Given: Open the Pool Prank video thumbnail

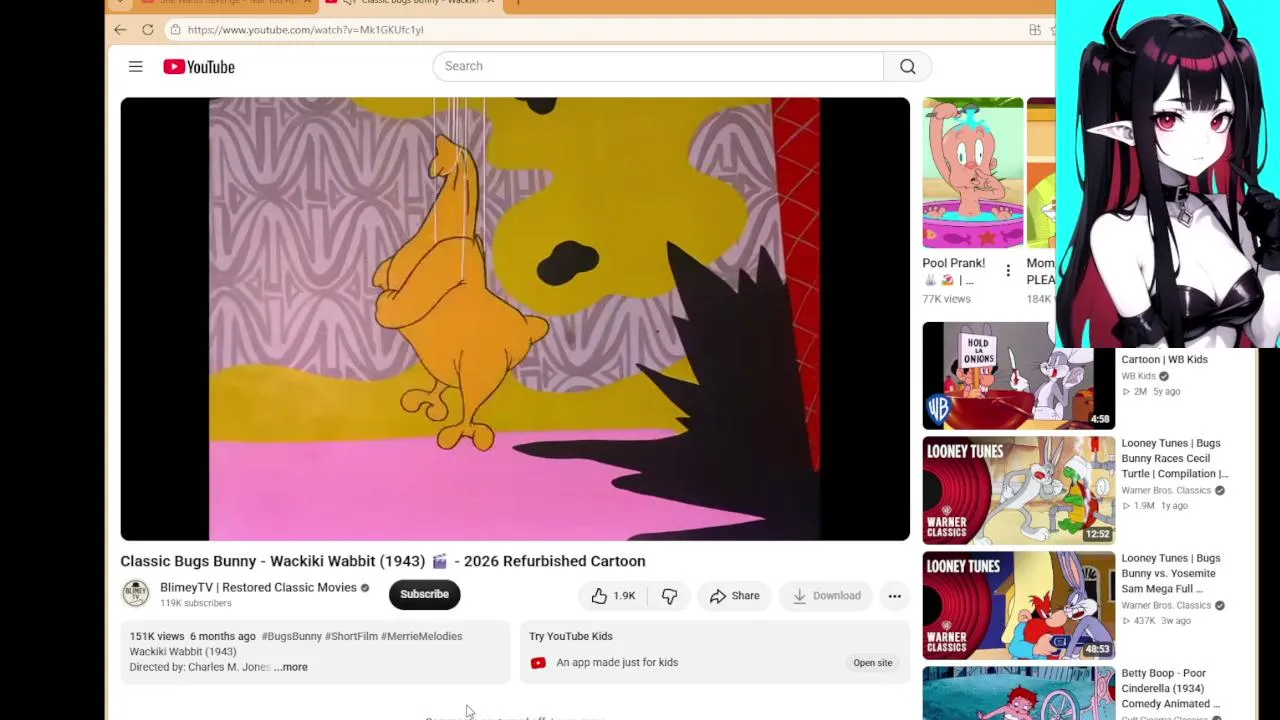Looking at the screenshot, I should 973,172.
